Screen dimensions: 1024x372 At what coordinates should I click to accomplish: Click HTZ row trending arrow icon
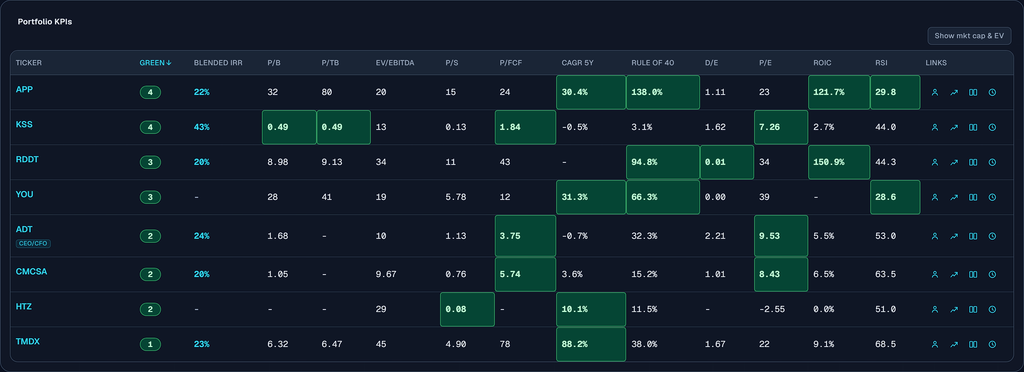[953, 309]
